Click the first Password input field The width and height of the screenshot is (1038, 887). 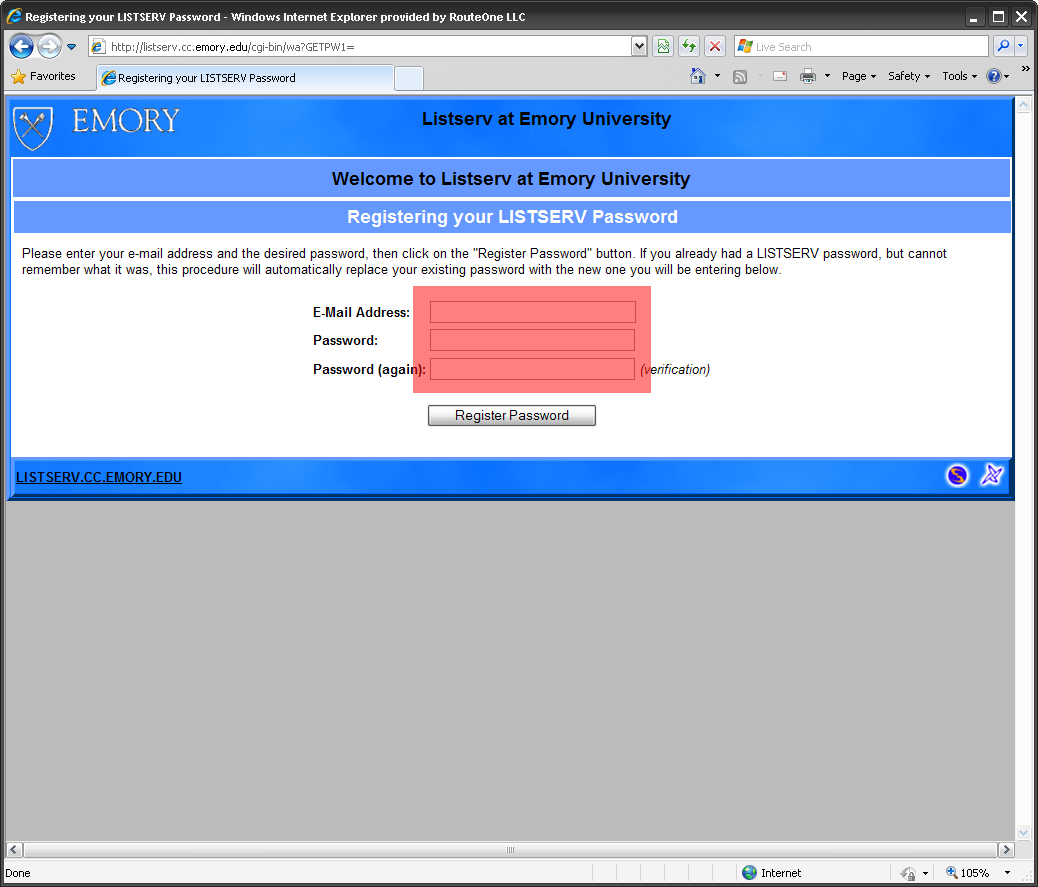coord(532,340)
